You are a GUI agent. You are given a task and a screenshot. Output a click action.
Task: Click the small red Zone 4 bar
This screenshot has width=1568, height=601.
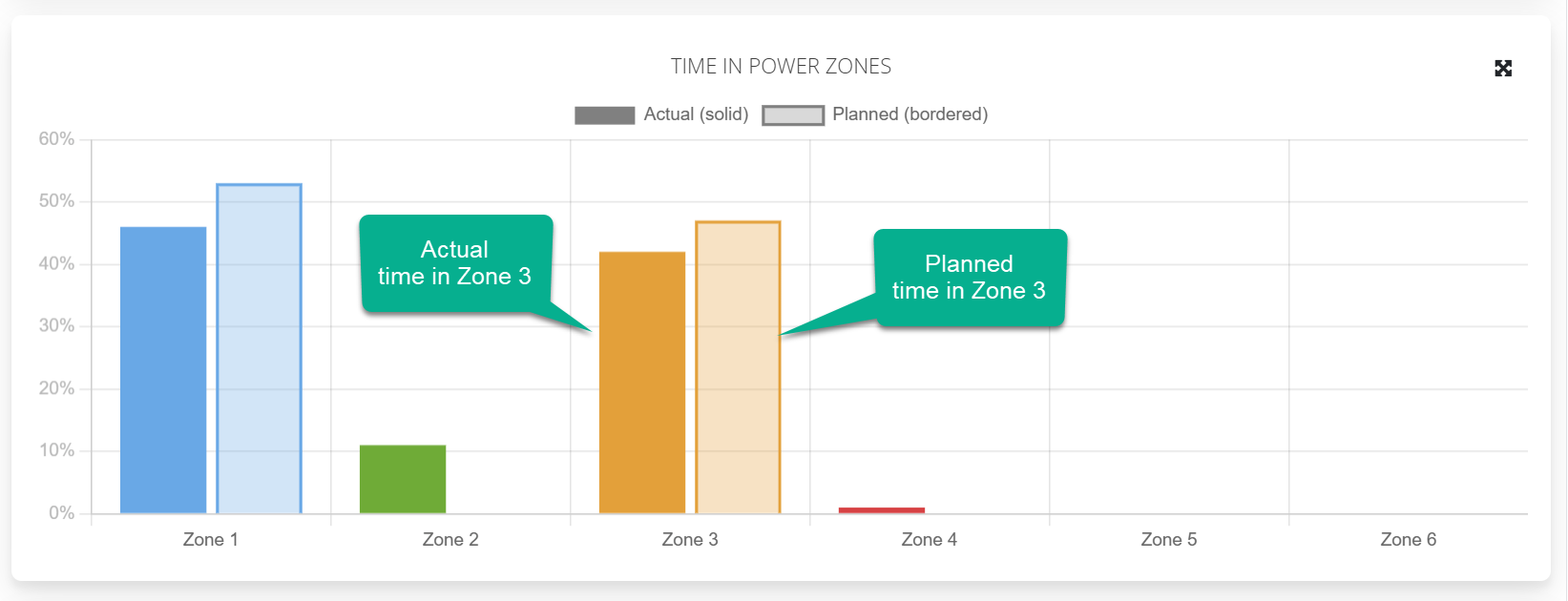(x=882, y=510)
